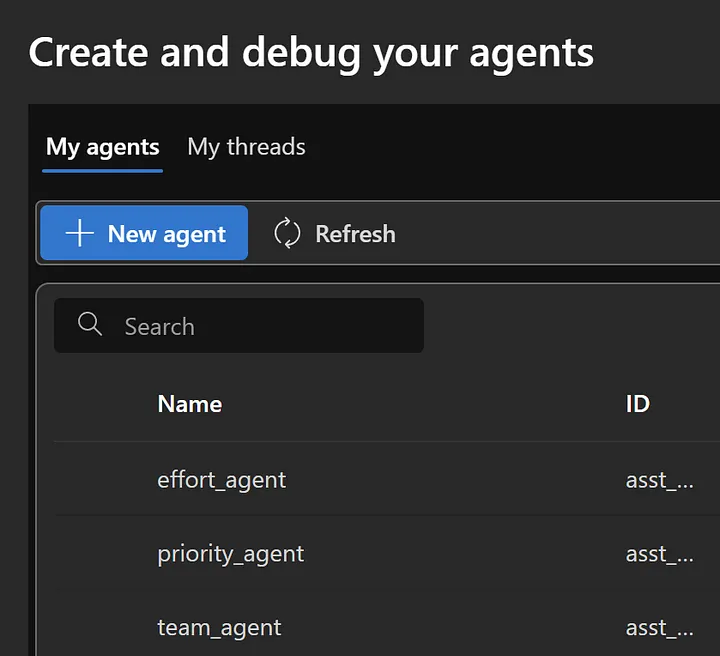Click the ID column header
The image size is (720, 656).
pyautogui.click(x=637, y=404)
